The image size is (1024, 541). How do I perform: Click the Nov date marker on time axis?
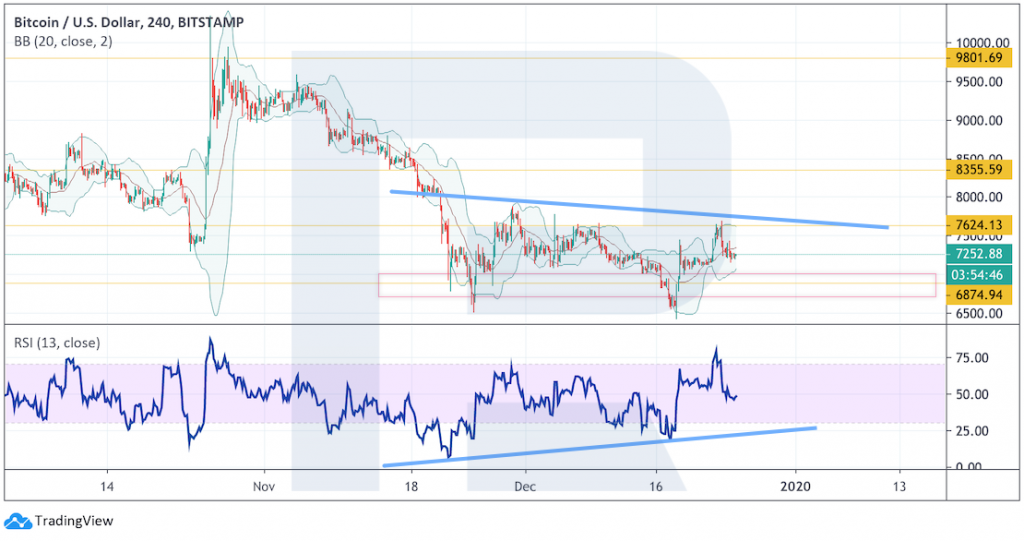[264, 487]
